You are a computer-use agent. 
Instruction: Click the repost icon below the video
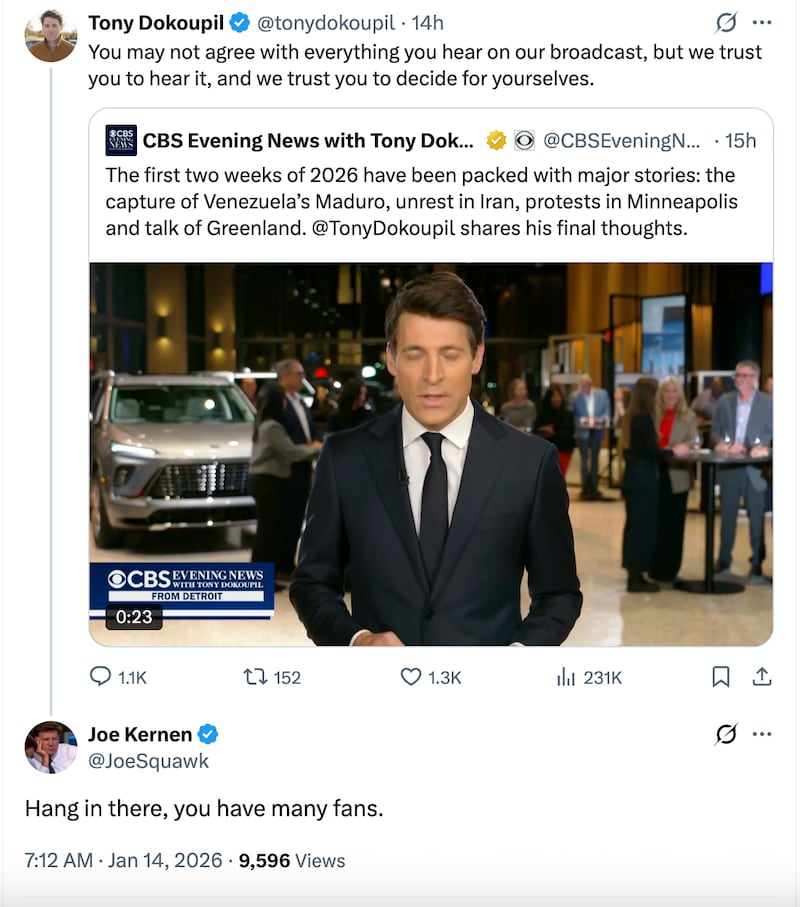pos(255,678)
